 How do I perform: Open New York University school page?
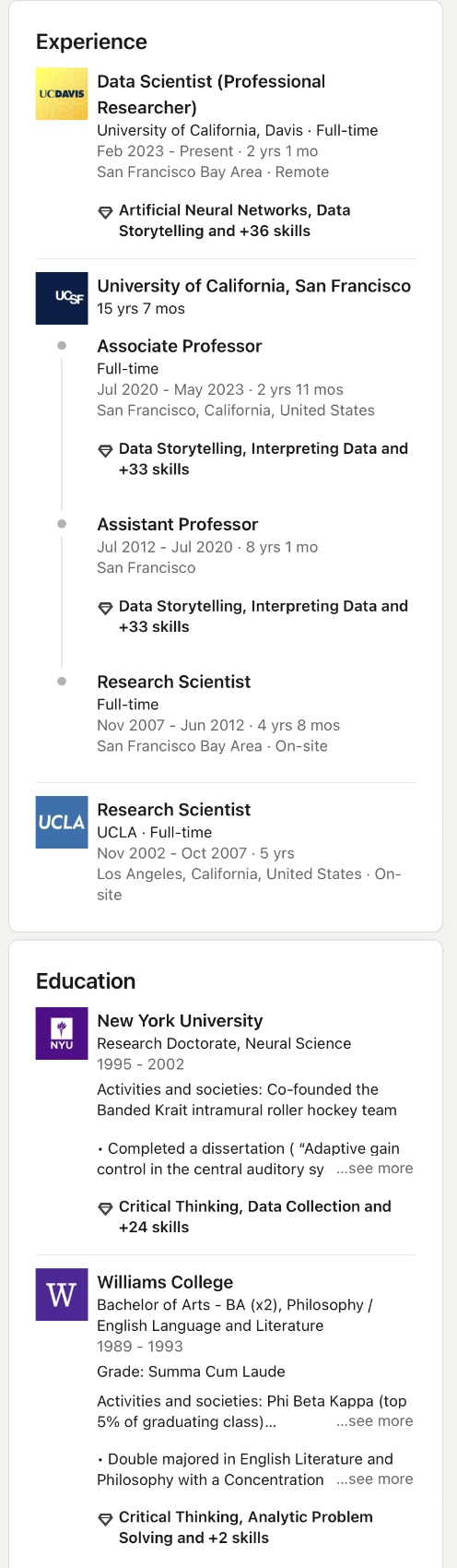tap(180, 1021)
